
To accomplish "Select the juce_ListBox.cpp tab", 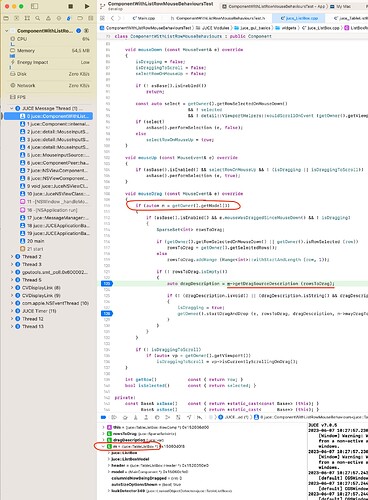I will click(x=300, y=18).
